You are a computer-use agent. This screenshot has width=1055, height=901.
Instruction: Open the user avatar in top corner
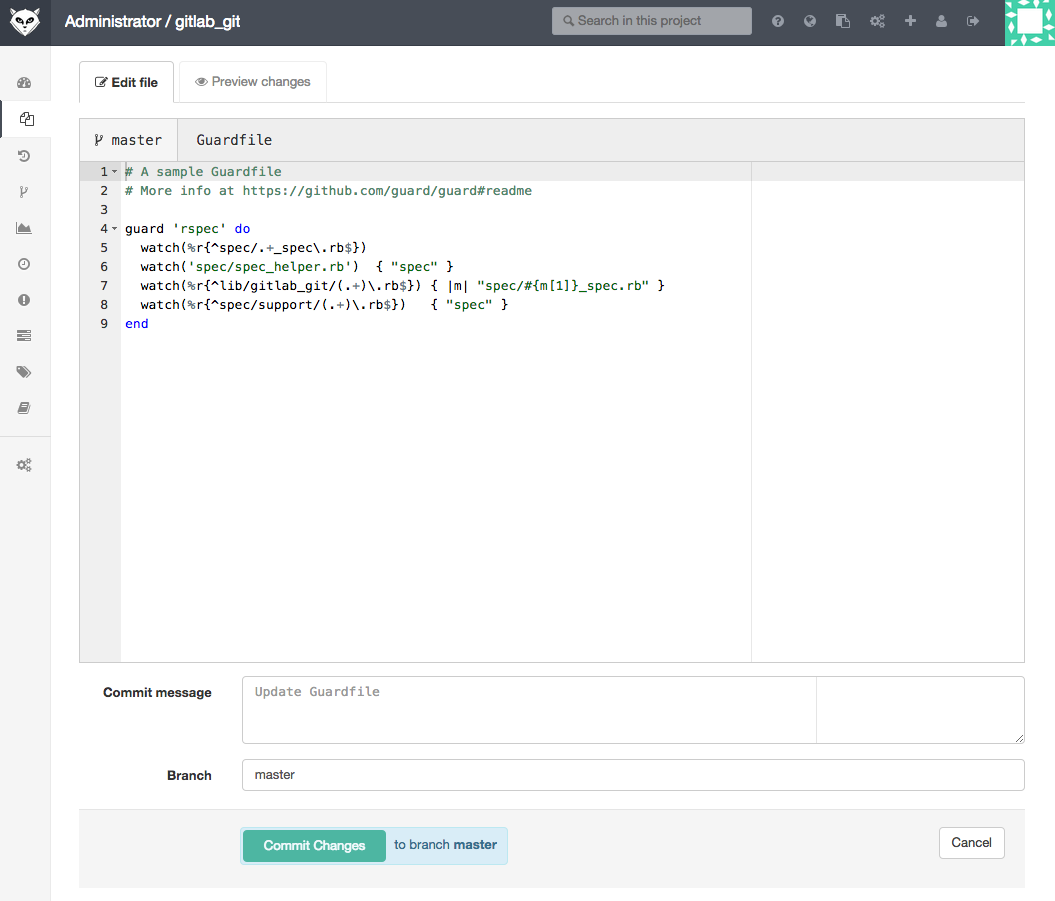click(x=1029, y=22)
